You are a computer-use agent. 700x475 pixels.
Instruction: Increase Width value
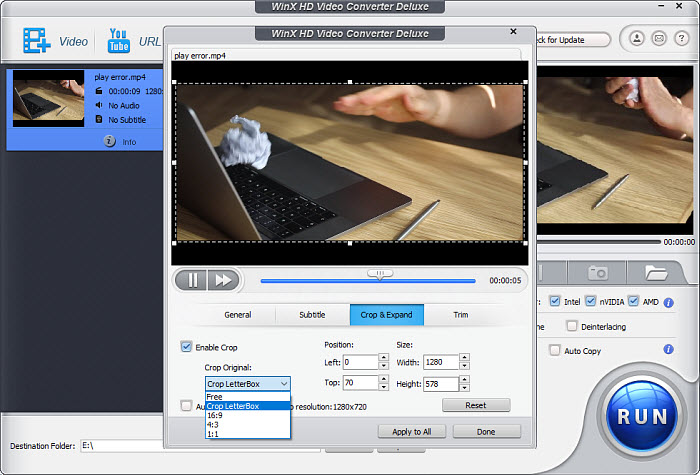coord(464,358)
